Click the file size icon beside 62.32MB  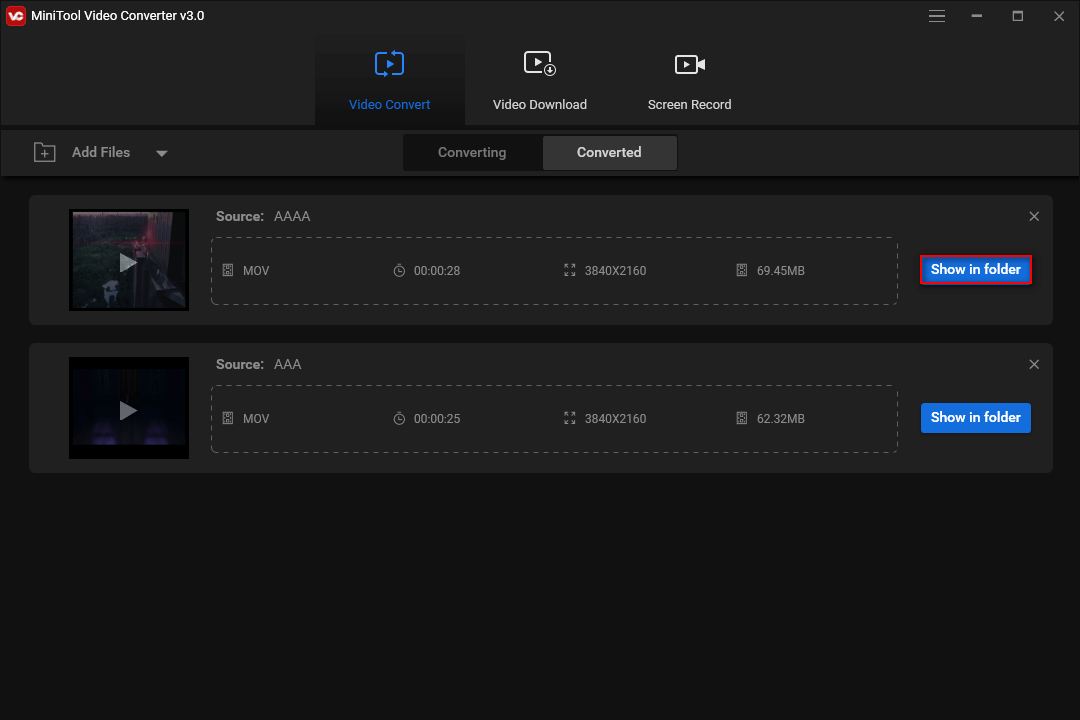click(741, 418)
